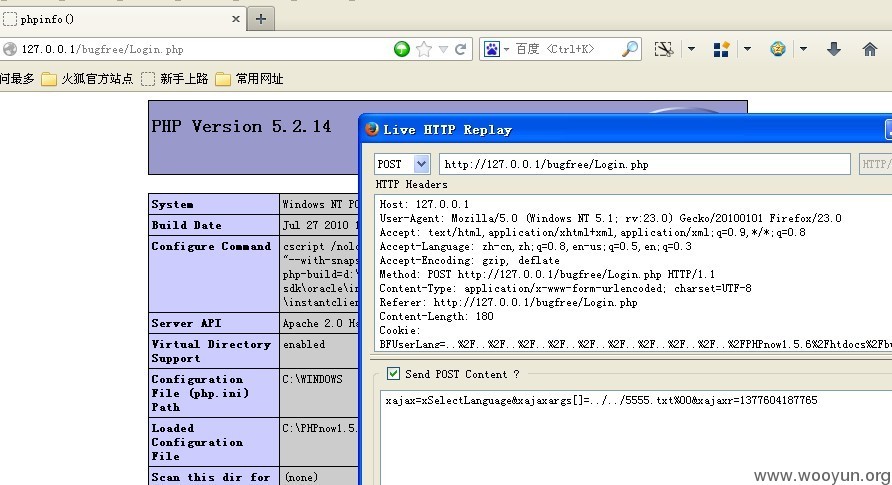Image resolution: width=892 pixels, height=485 pixels.
Task: Click the green go arrow in address bar
Action: point(402,49)
